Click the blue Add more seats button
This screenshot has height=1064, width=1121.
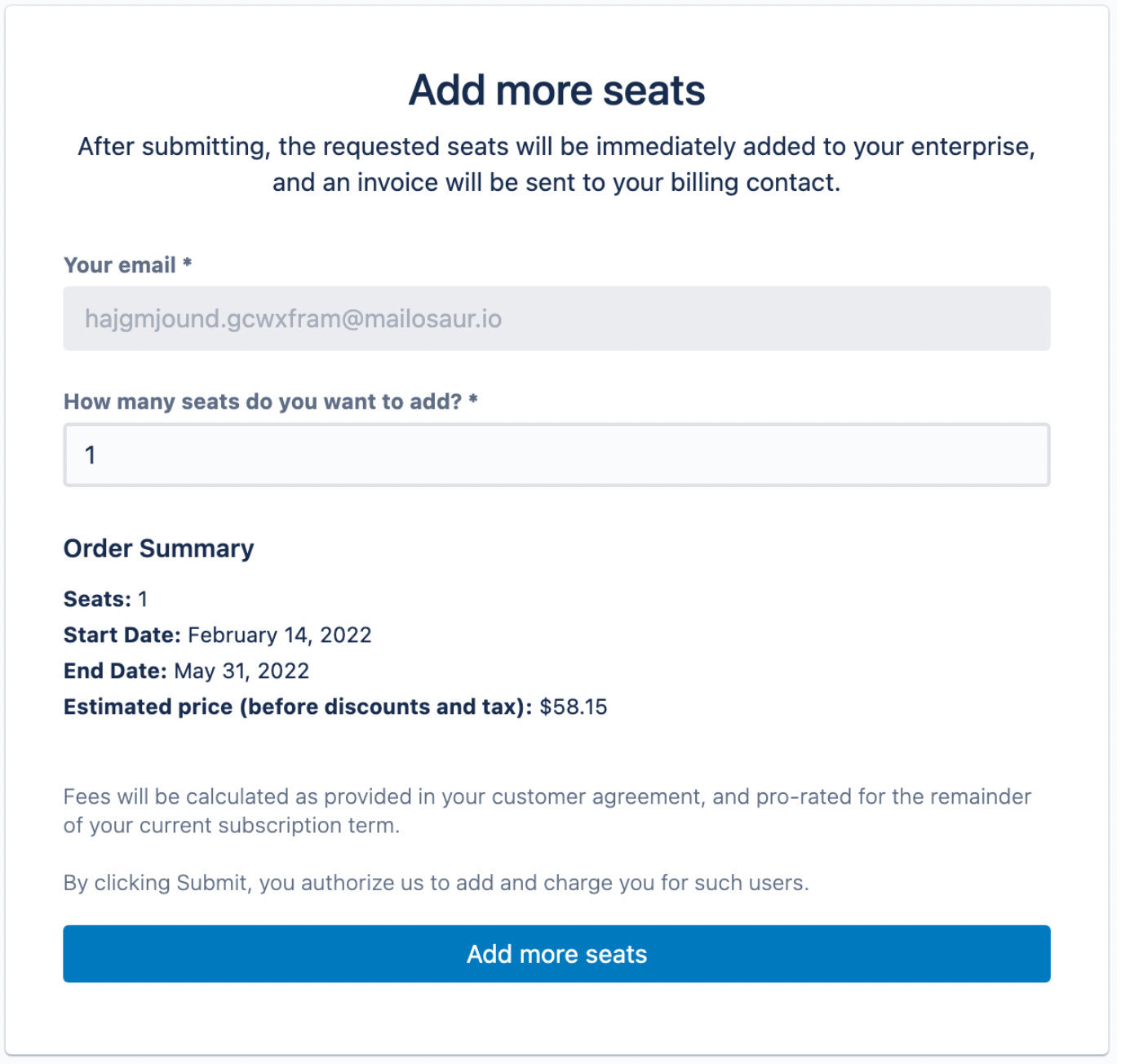556,954
